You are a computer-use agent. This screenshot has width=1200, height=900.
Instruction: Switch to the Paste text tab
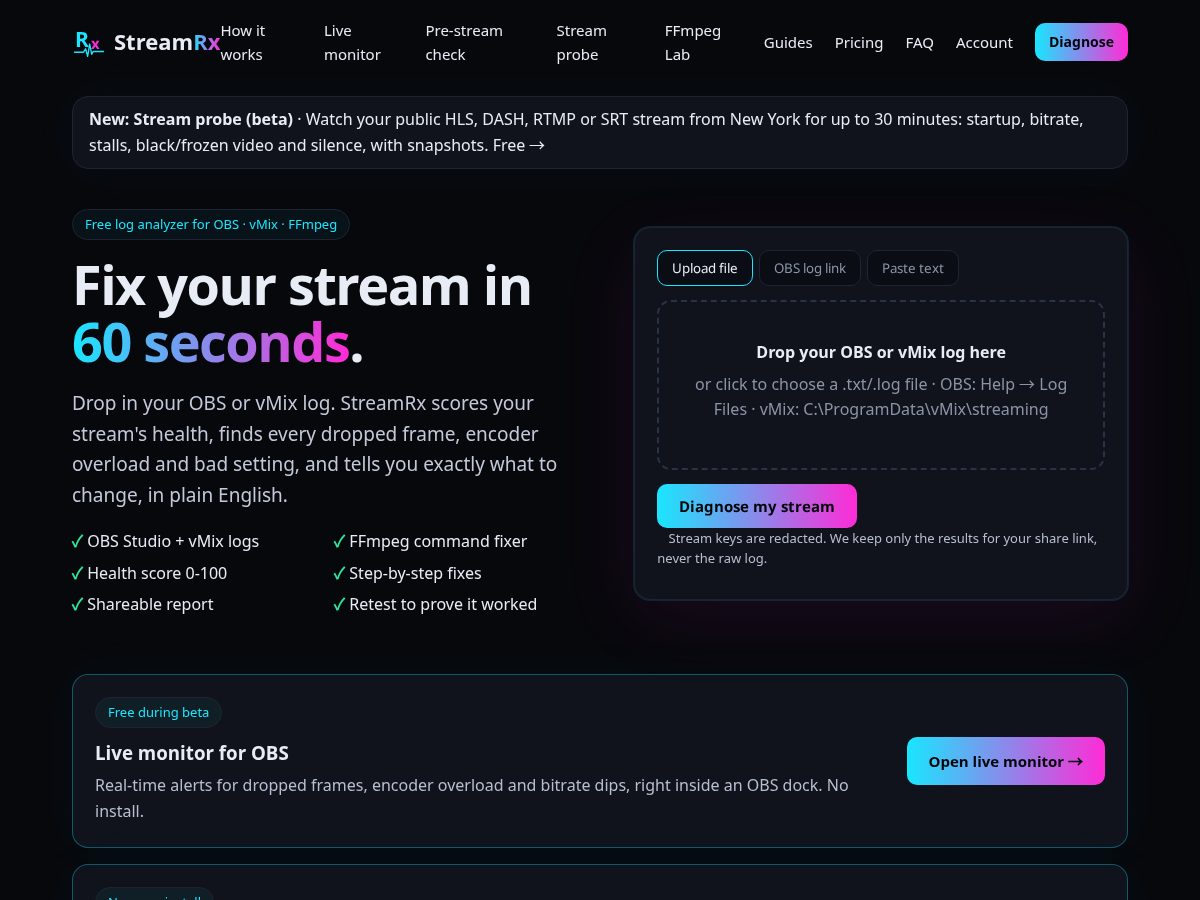click(x=913, y=268)
